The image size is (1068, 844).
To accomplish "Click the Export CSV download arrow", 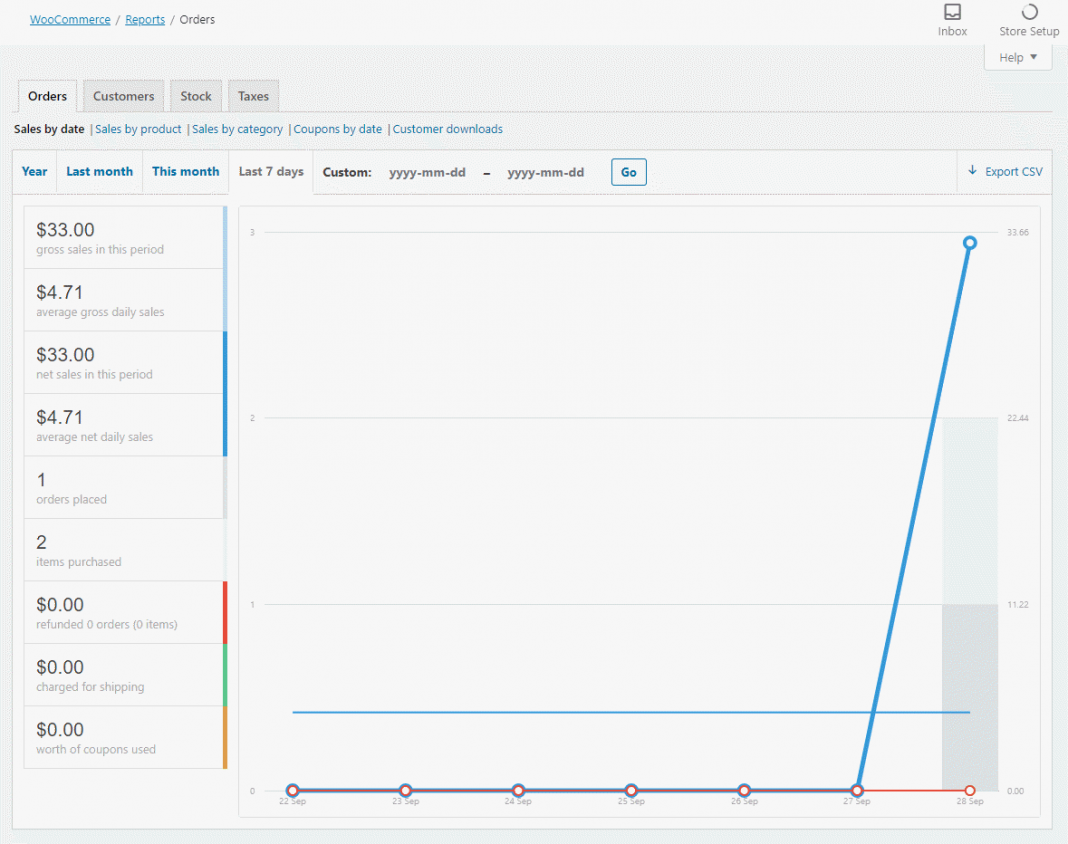I will (x=972, y=171).
